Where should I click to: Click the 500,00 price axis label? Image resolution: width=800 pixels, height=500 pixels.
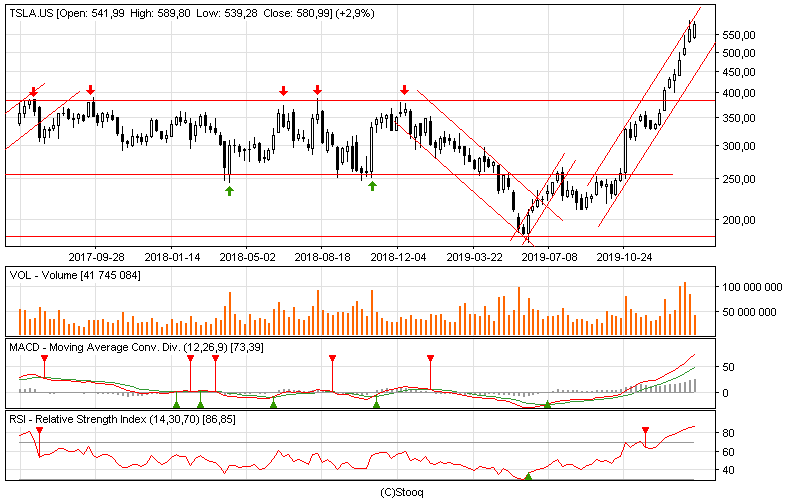(x=739, y=53)
